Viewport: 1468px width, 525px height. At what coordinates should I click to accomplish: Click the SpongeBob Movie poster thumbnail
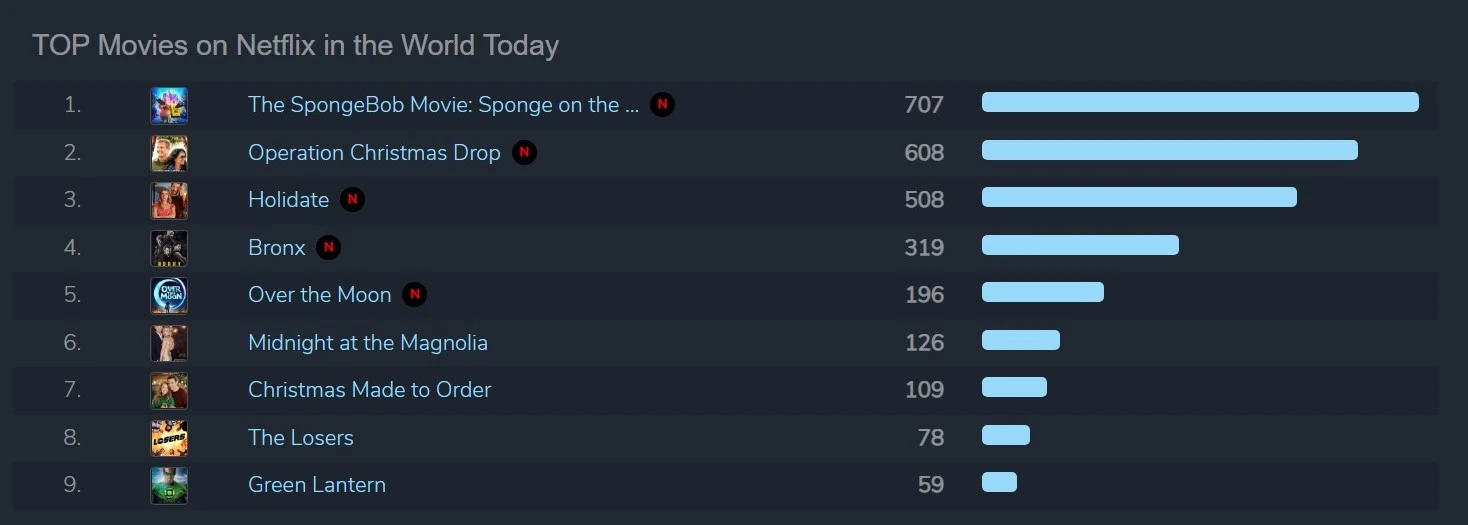tap(169, 105)
